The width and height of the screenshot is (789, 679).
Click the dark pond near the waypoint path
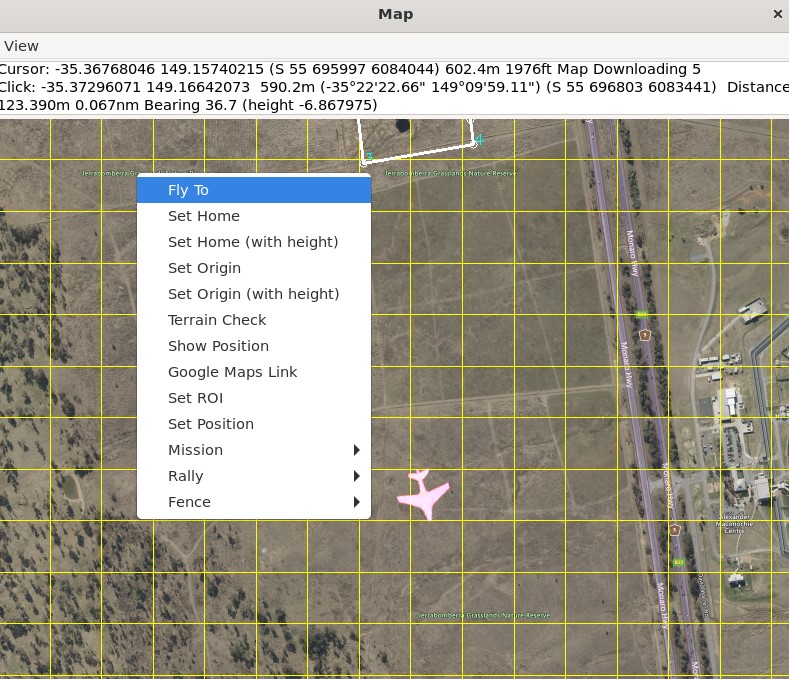pos(402,127)
